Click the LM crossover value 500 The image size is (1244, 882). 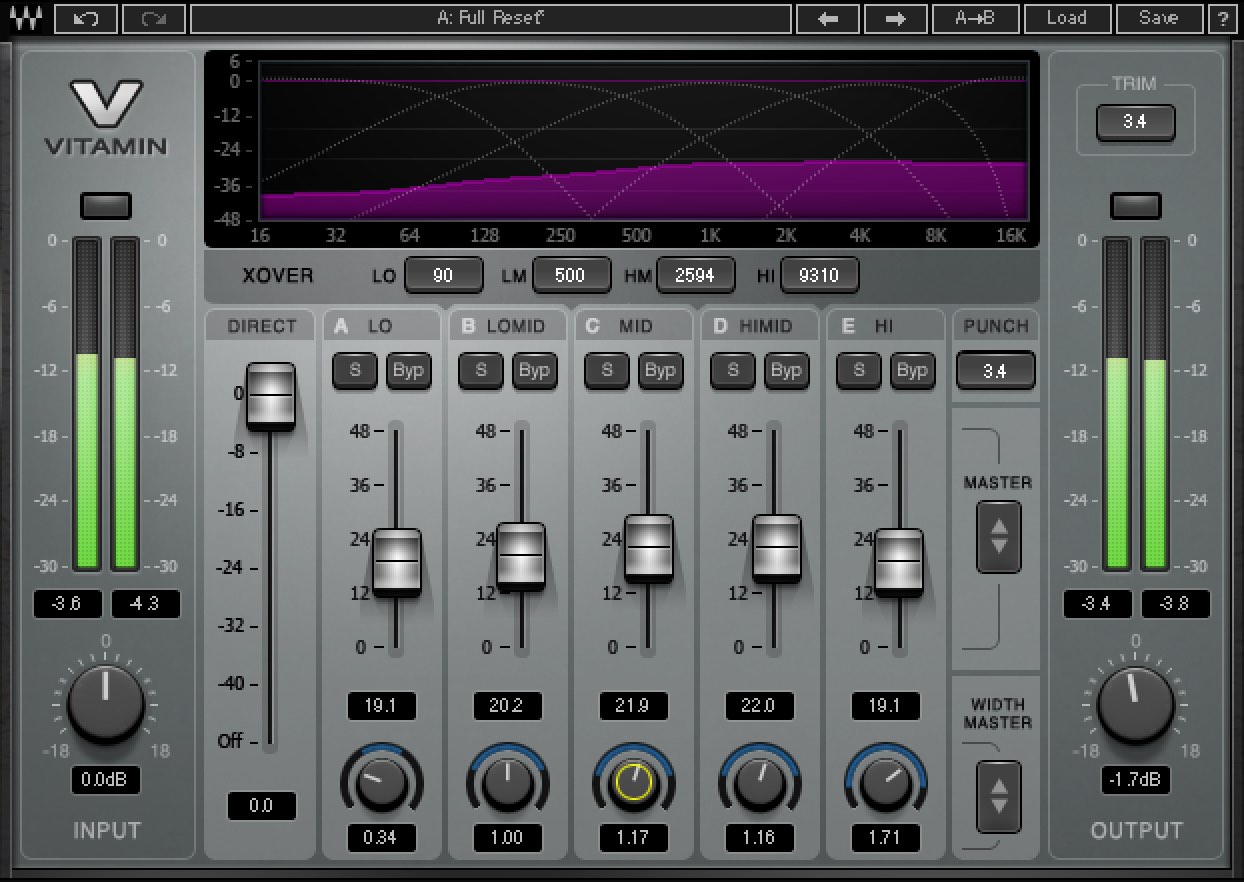click(571, 275)
